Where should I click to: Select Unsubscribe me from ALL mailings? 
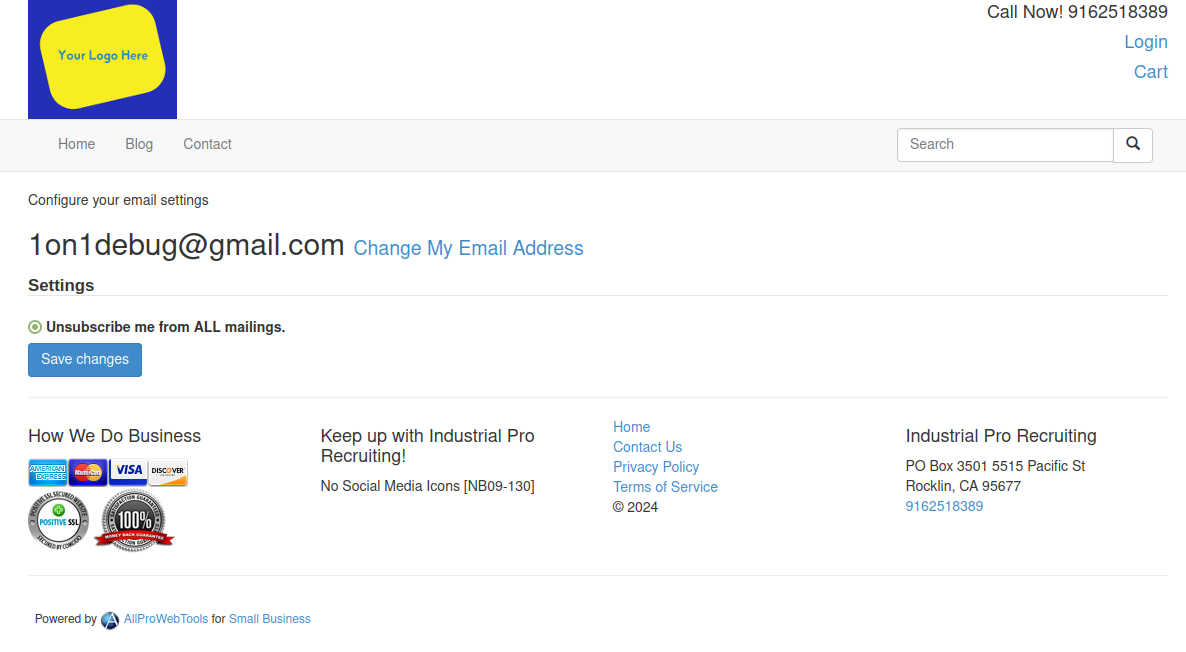point(35,328)
